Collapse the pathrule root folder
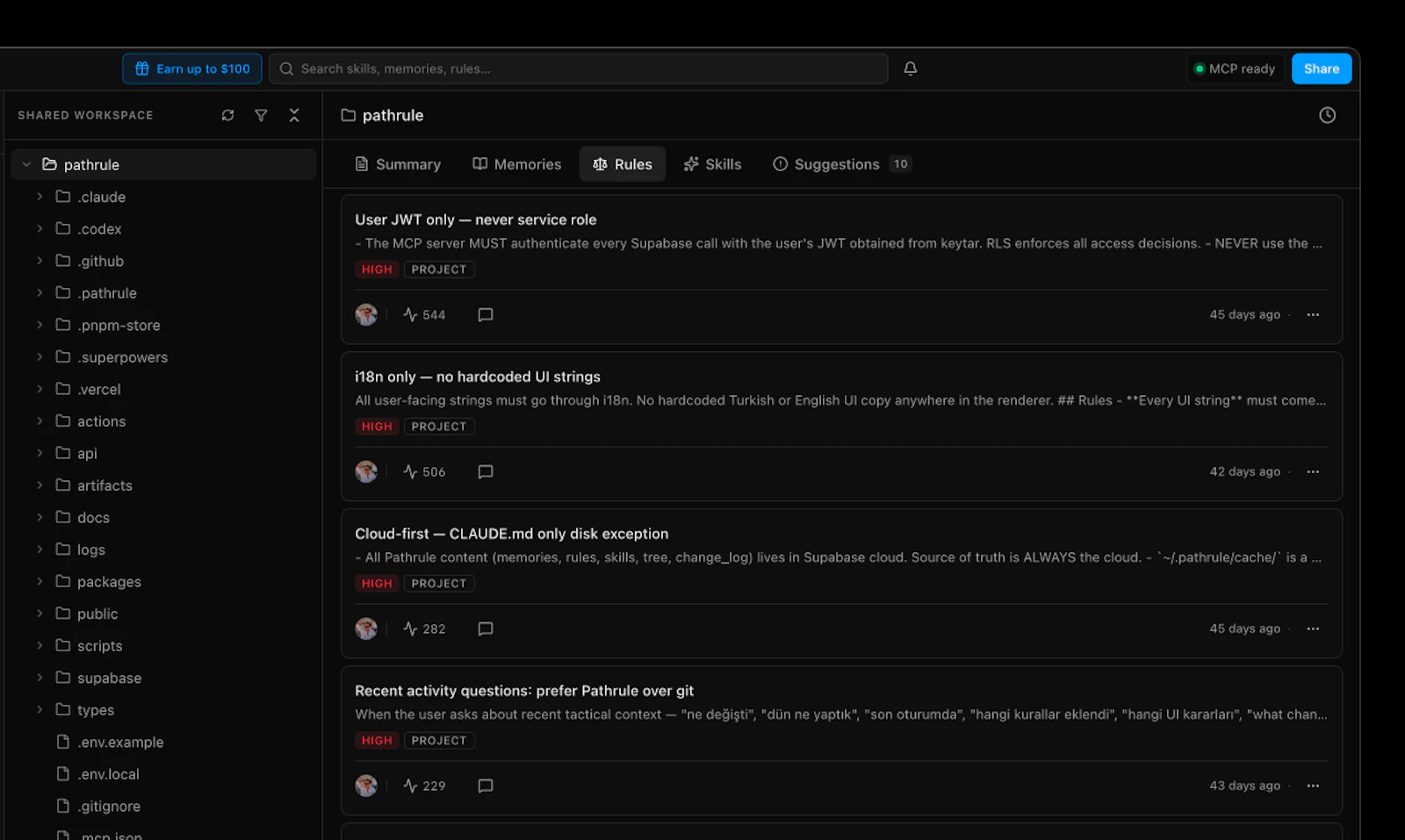 coord(26,164)
